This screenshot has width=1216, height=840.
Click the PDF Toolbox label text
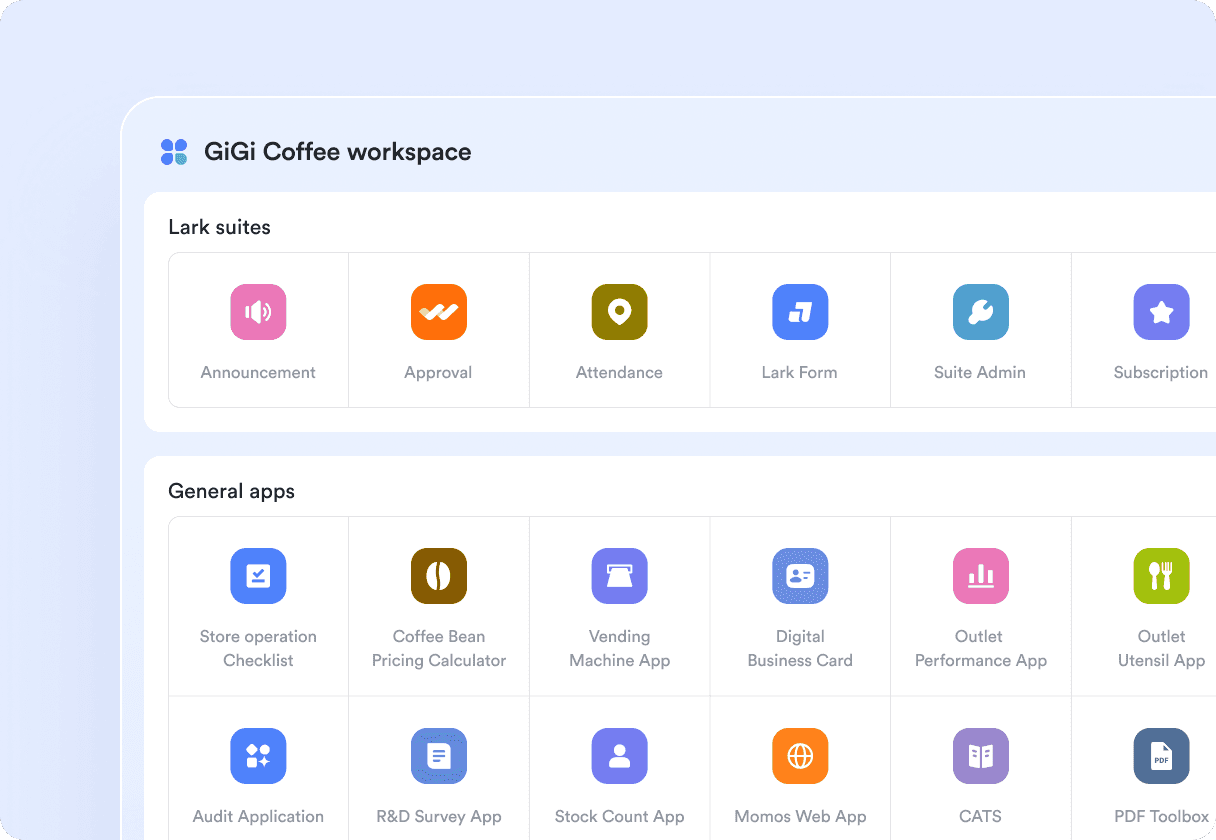tap(1161, 816)
